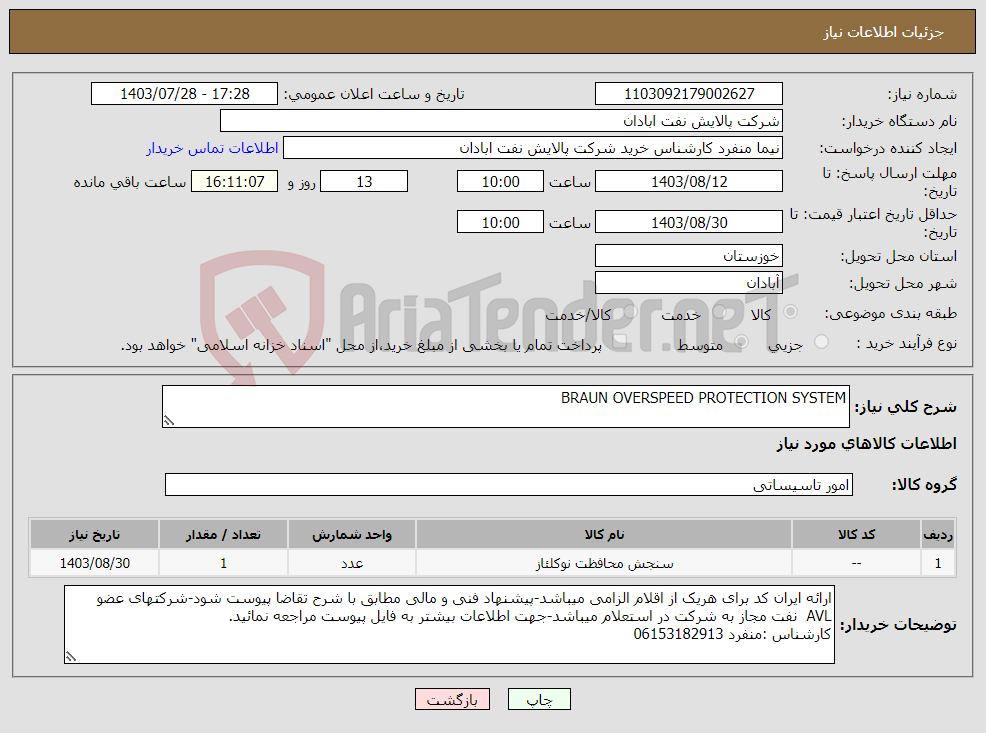986x733 pixels.
Task: Click the کد کالا column header
Action: (x=856, y=534)
